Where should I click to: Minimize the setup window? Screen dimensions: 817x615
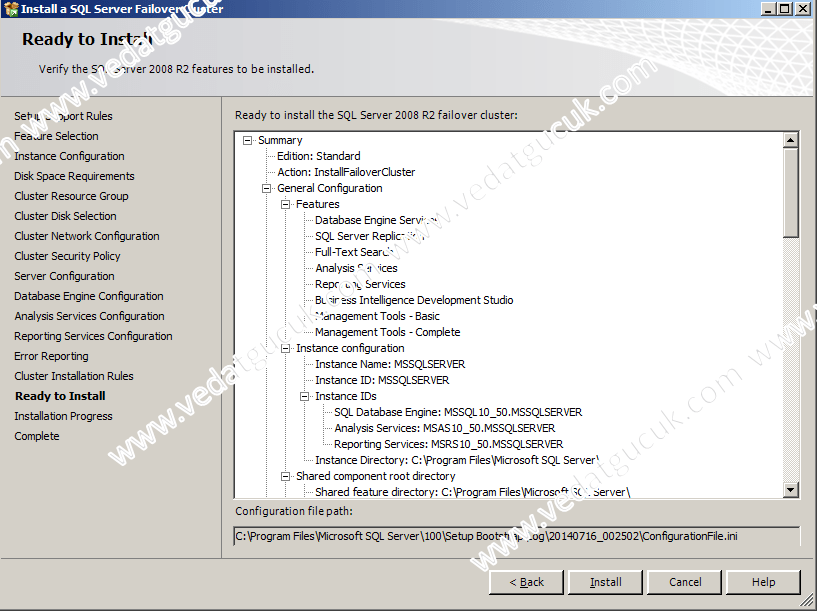769,8
